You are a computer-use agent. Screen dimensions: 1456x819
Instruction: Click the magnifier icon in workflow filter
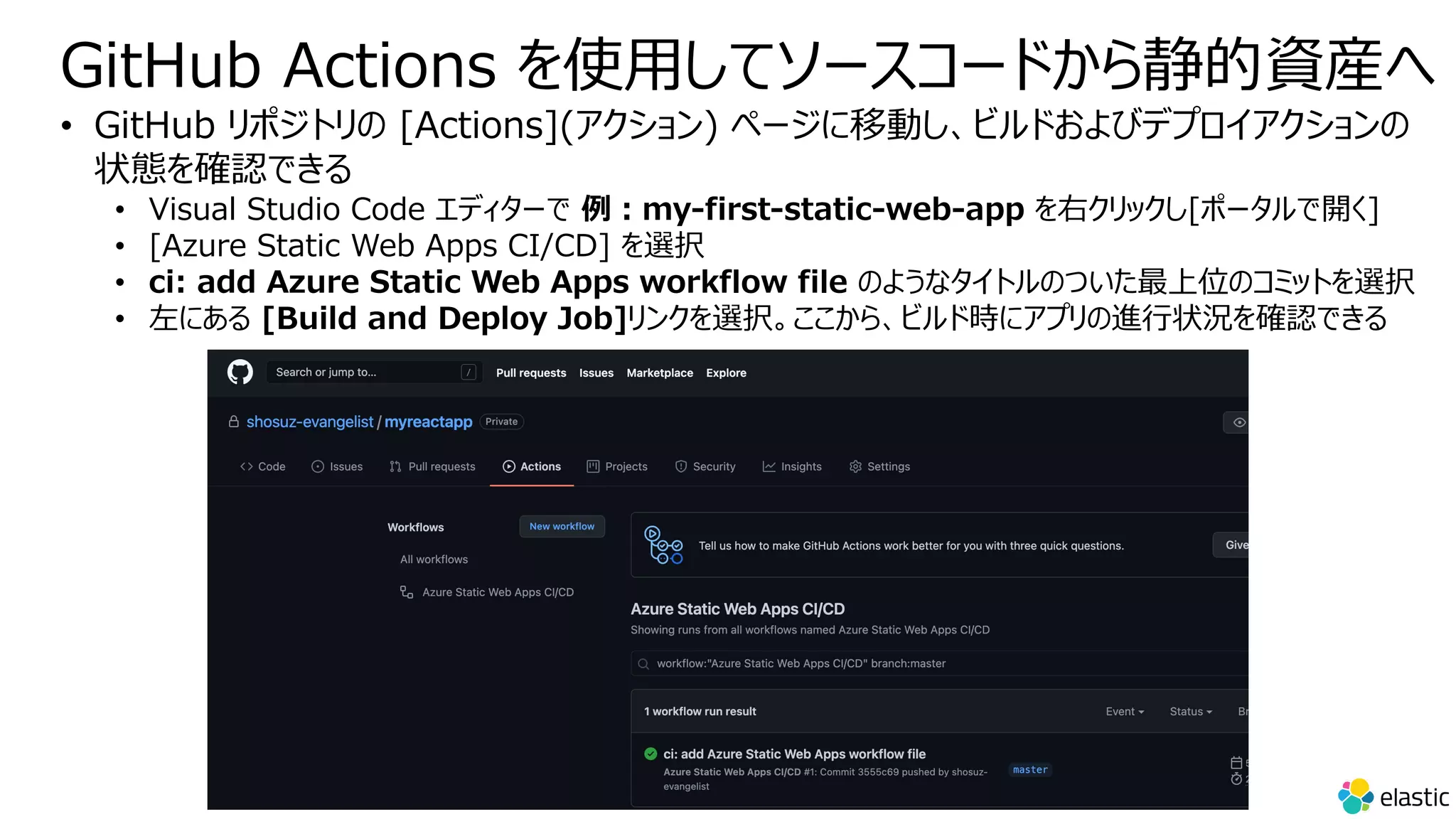point(643,663)
